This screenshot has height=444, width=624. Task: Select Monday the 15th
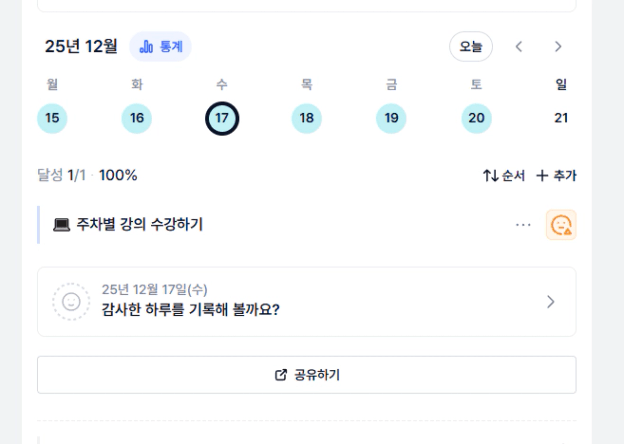(52, 118)
